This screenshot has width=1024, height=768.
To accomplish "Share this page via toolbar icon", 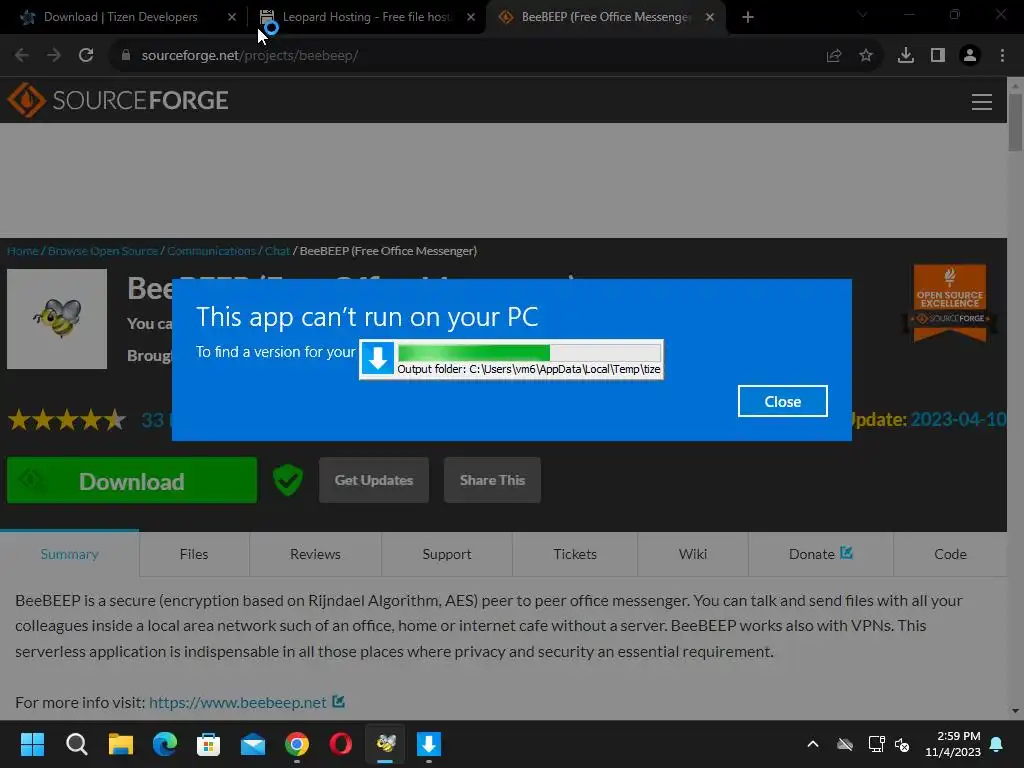I will click(x=834, y=56).
